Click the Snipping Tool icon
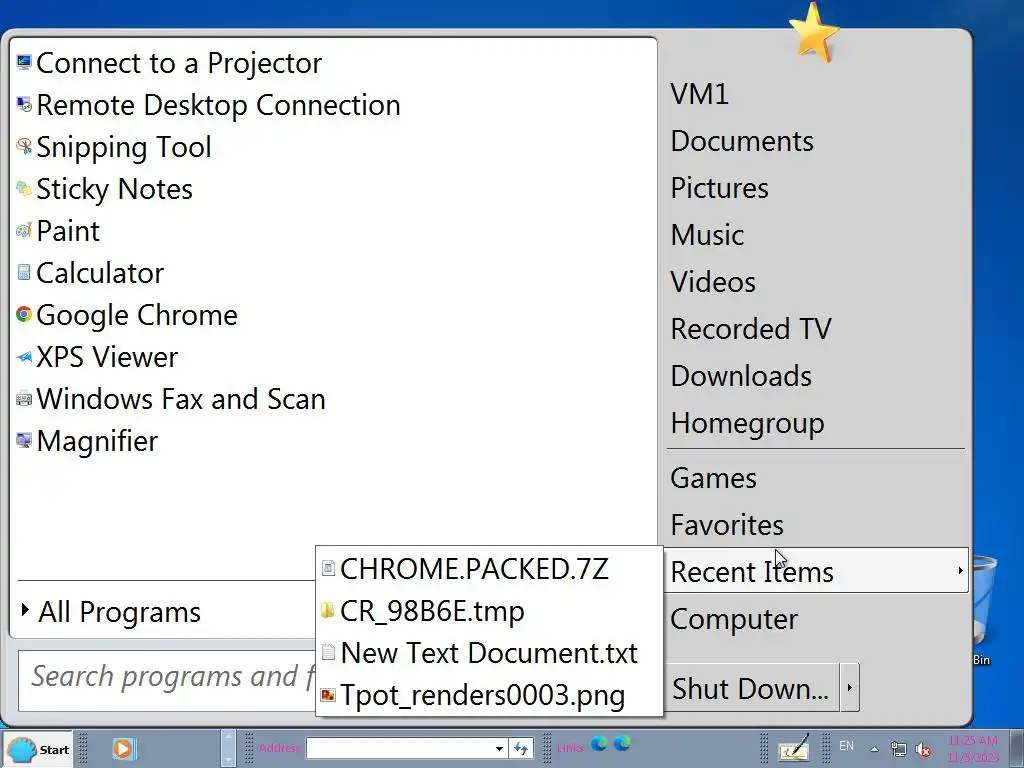This screenshot has height=768, width=1024. [24, 147]
